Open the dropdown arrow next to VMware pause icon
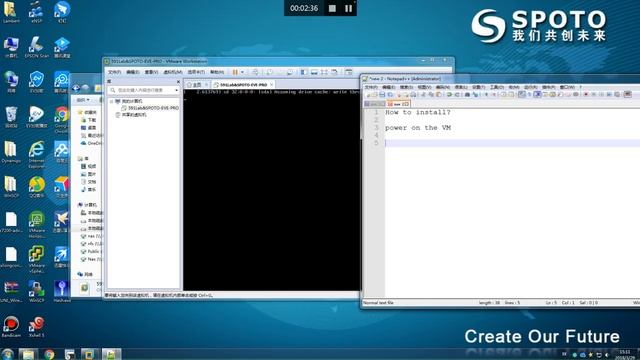The height and width of the screenshot is (360, 640). click(242, 72)
